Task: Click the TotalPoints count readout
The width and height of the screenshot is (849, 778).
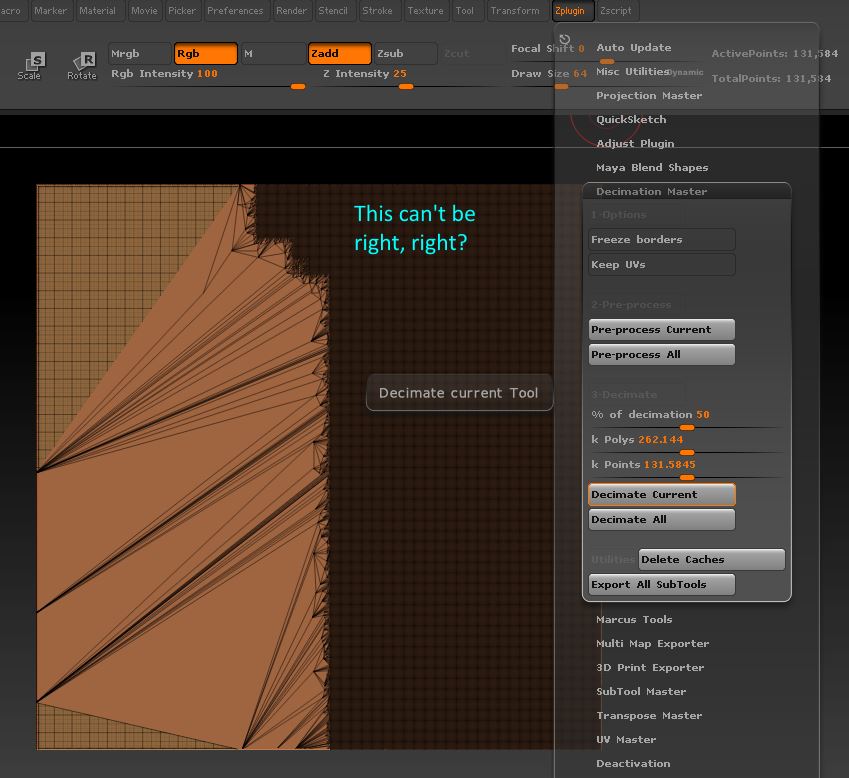Action: pyautogui.click(x=770, y=79)
